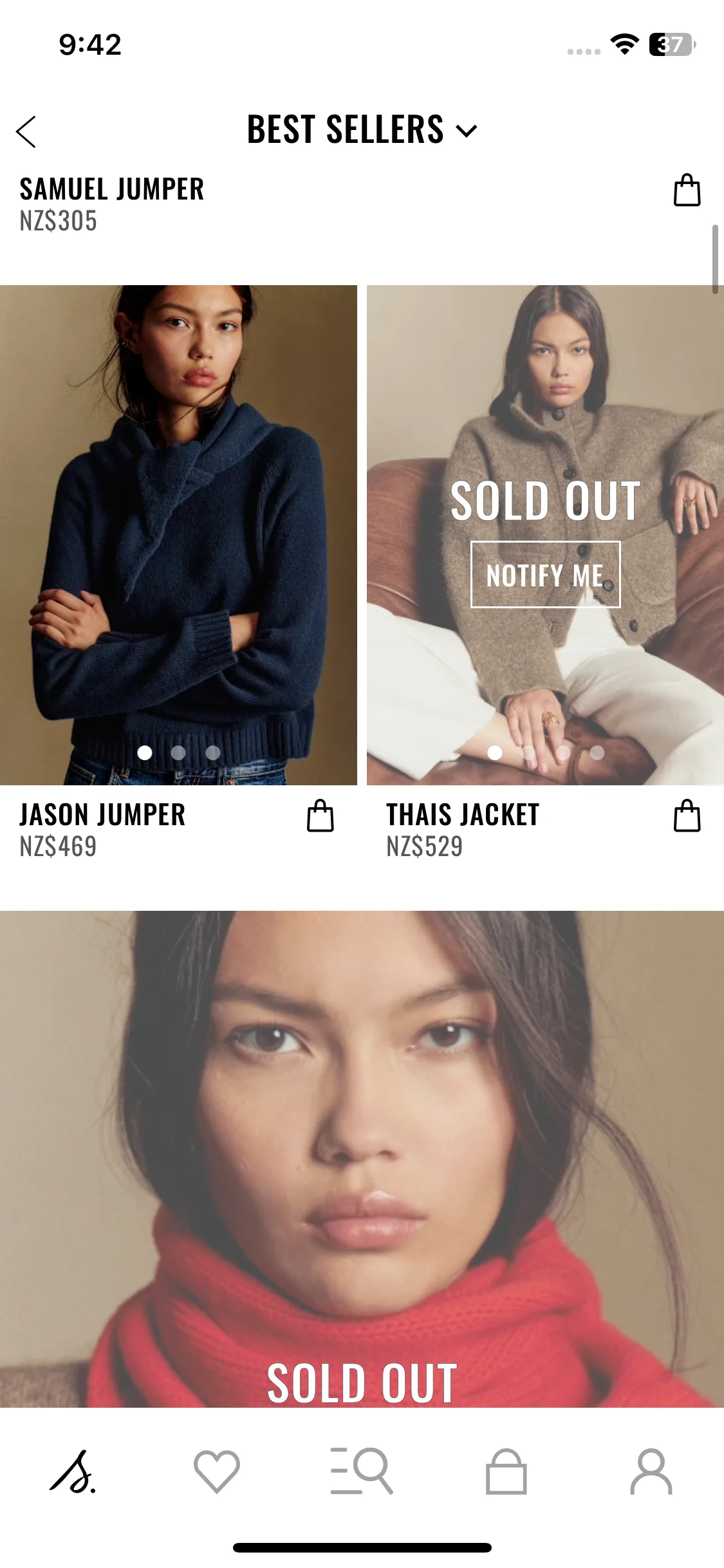
Task: Tap the Notify Me button
Action: click(546, 574)
